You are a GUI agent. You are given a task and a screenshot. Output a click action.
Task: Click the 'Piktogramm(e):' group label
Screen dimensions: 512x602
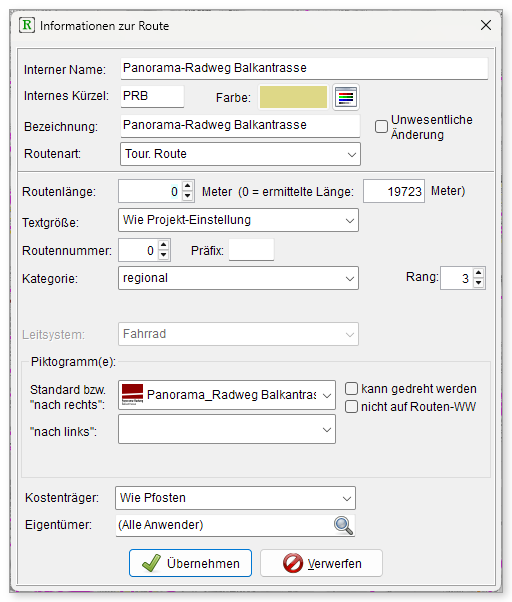point(73,362)
